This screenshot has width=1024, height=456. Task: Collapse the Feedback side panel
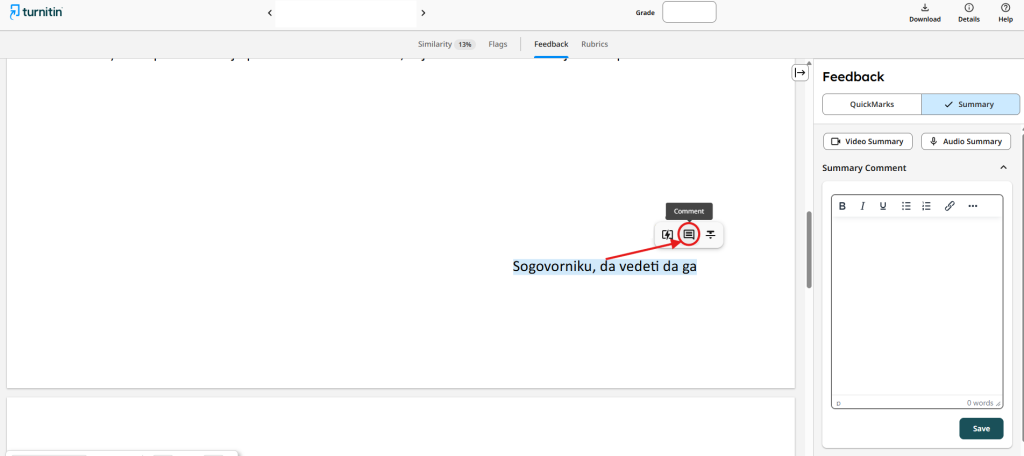tap(800, 73)
